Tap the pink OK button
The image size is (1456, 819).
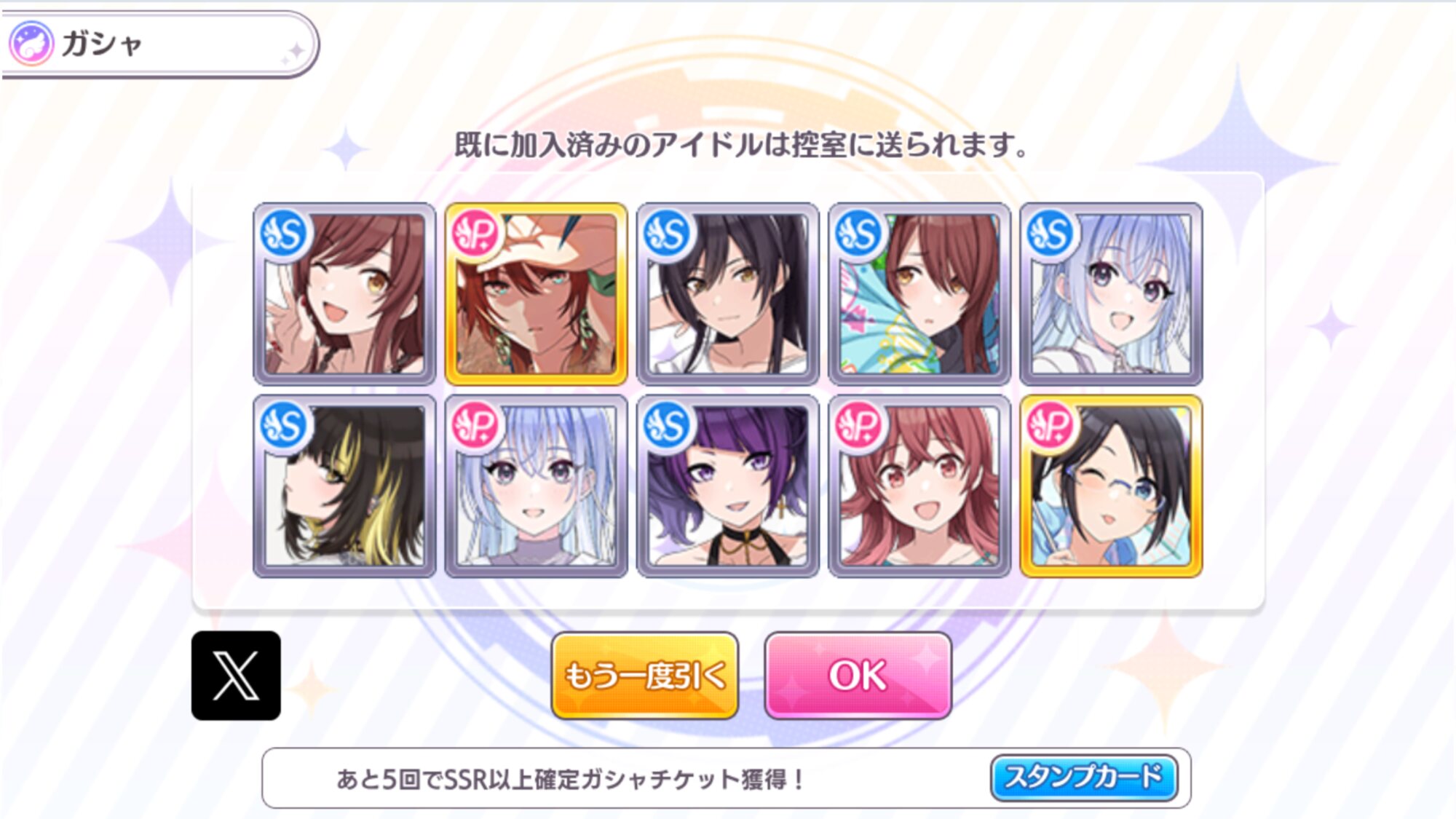[x=858, y=676]
